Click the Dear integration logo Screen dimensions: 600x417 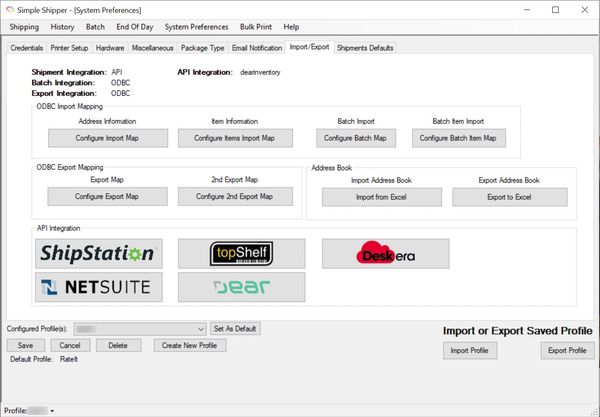pos(241,287)
